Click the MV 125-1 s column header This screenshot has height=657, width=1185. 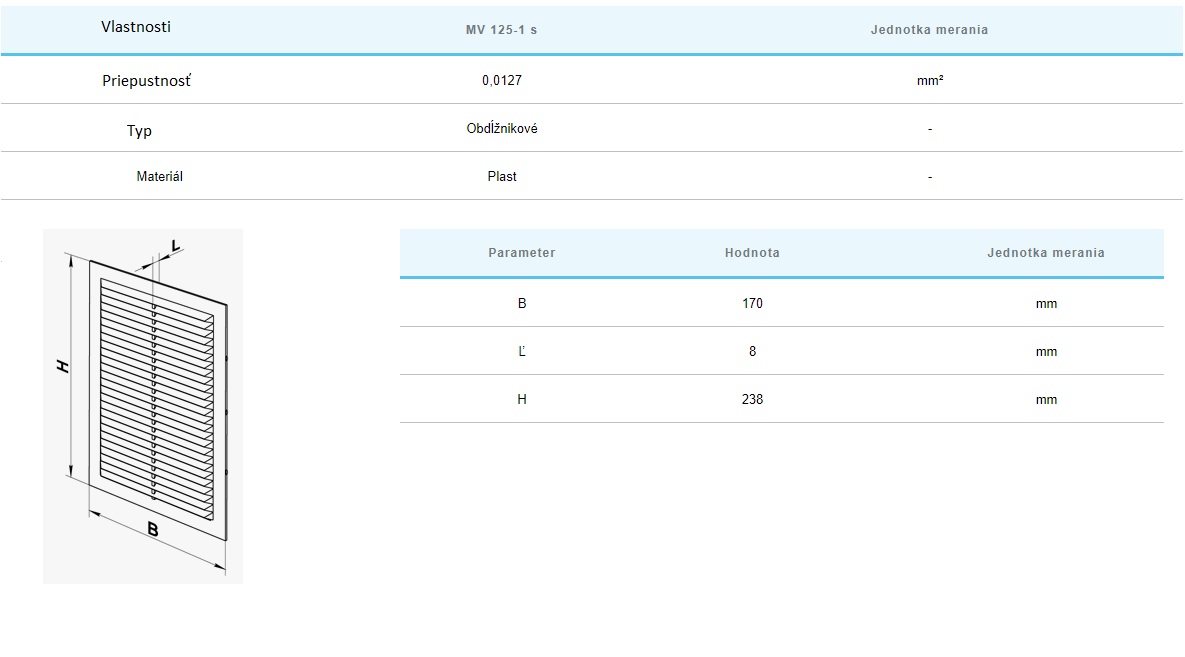click(501, 30)
